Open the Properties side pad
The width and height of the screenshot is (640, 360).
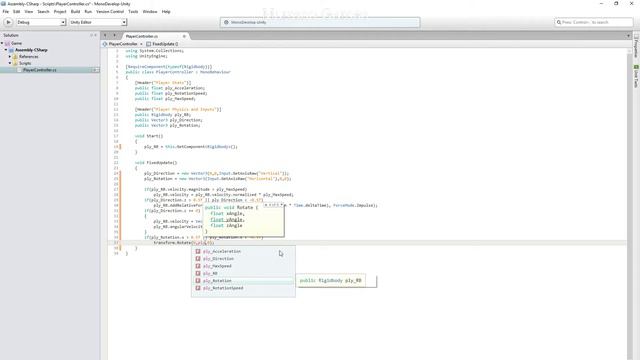636,45
